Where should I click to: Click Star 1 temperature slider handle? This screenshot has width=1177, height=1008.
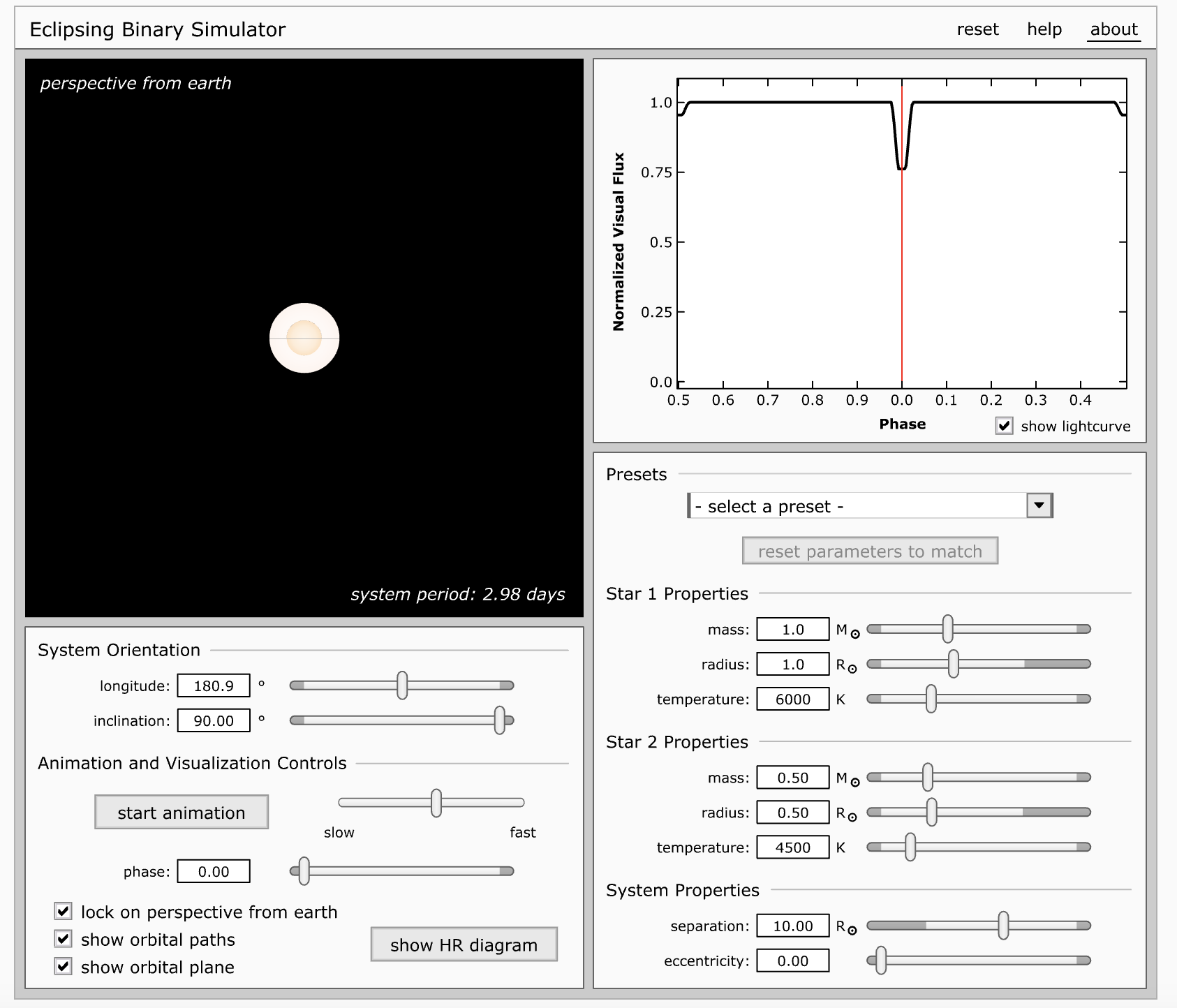[x=931, y=699]
